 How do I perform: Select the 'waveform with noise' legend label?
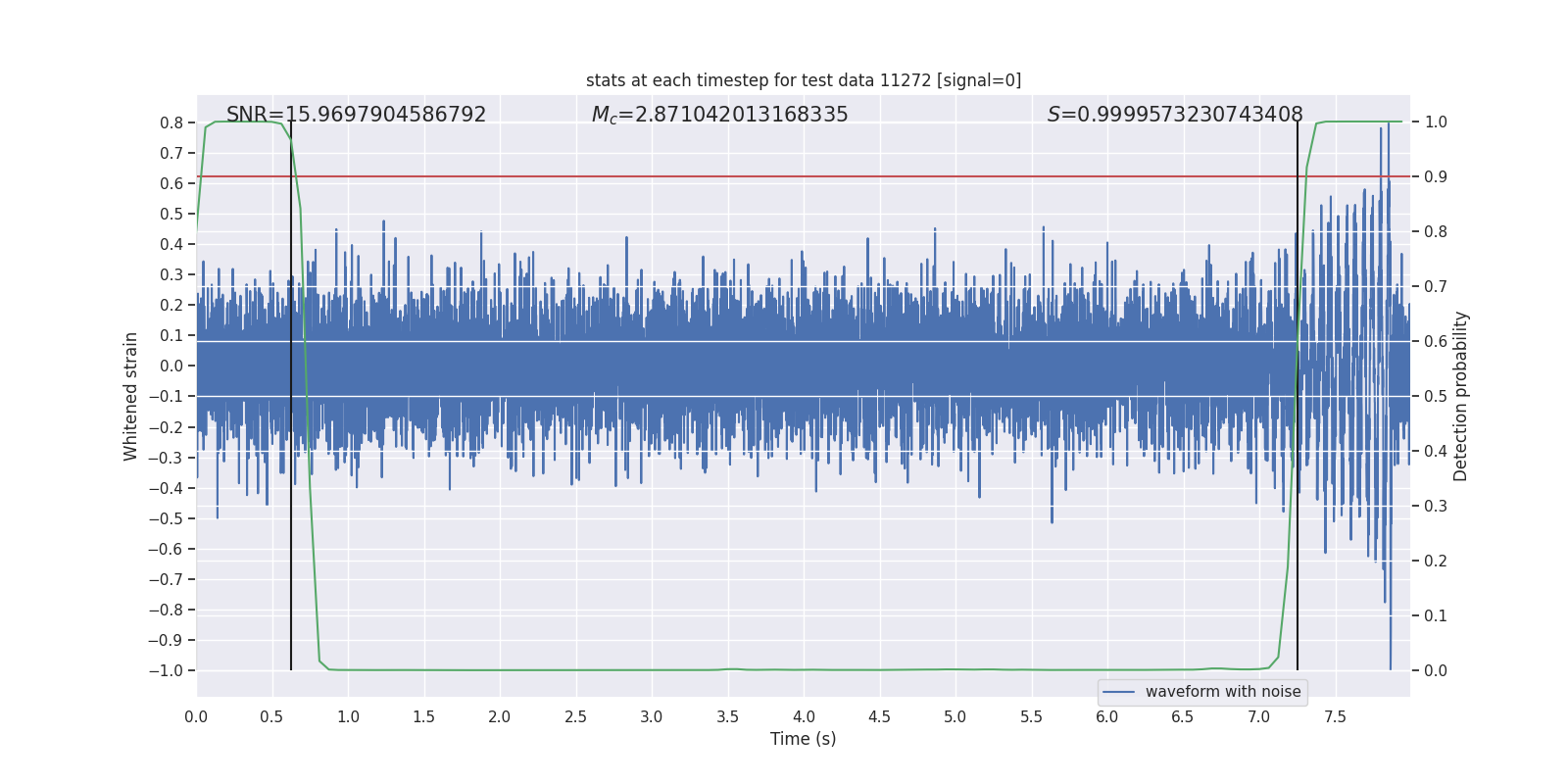[x=1222, y=692]
